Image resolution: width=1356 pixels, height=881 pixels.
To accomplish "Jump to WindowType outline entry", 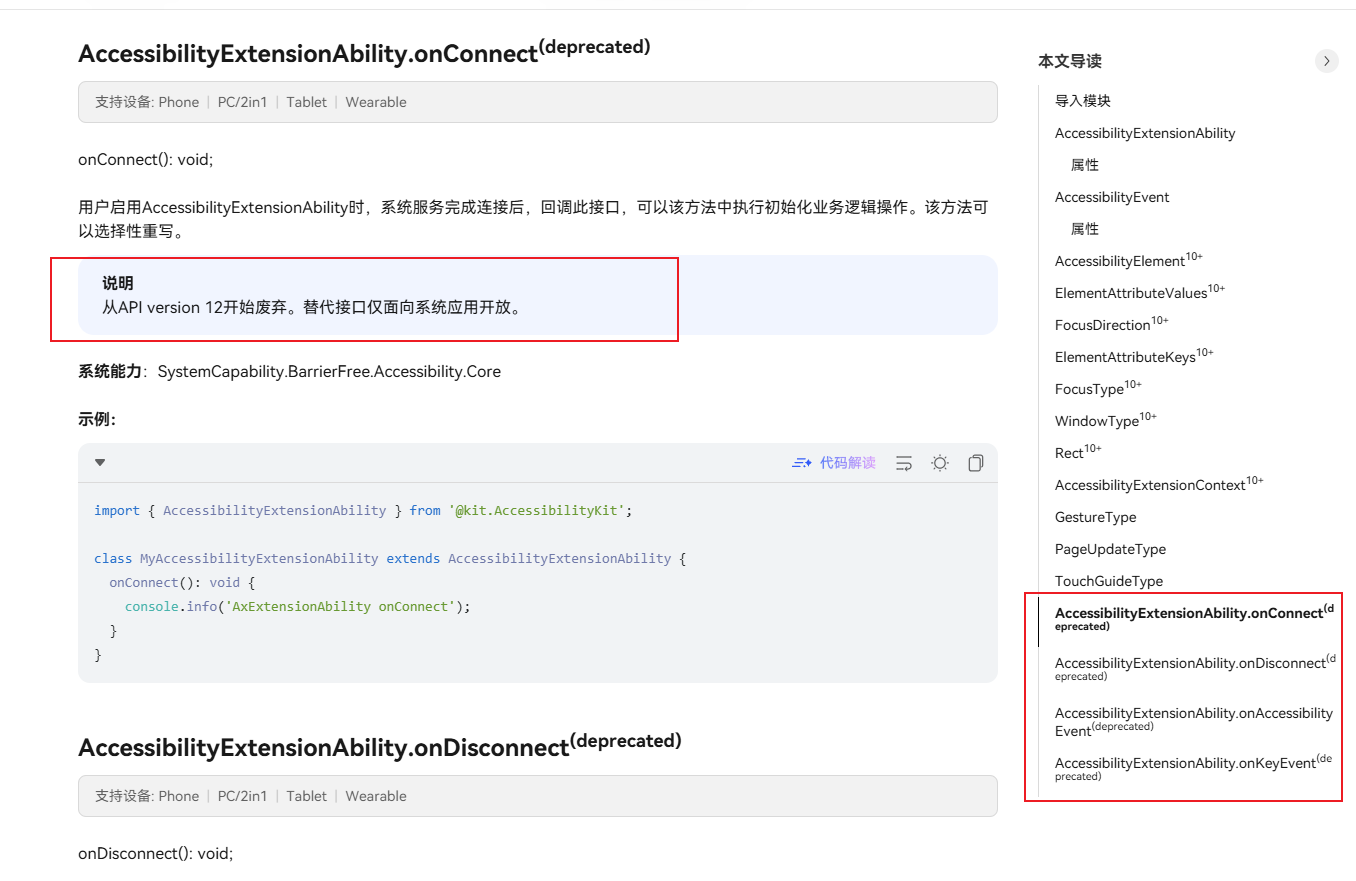I will tap(1106, 420).
